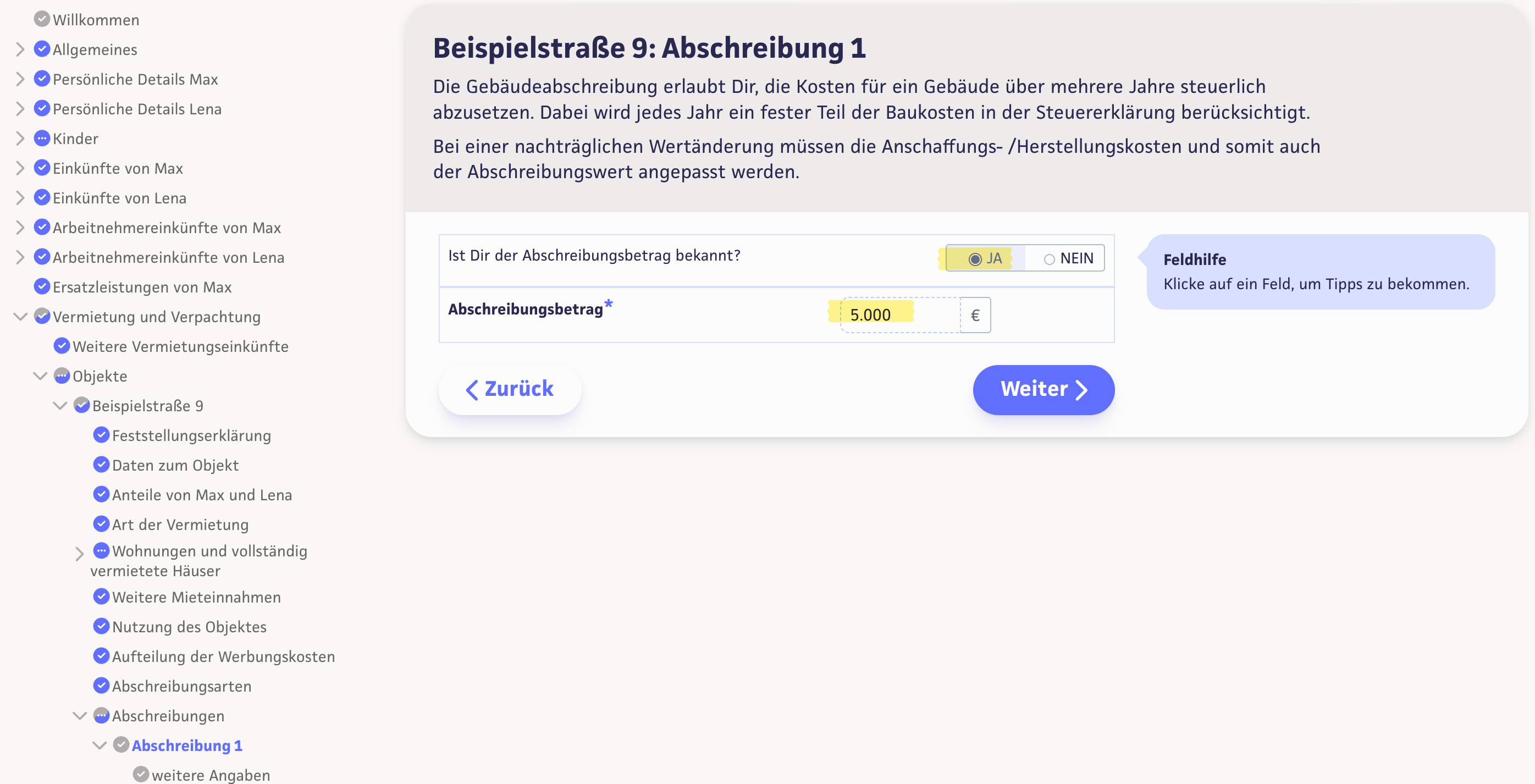Screen dimensions: 1535x784
Task: Click into the Abschreibungsbetrag input field
Action: 900,315
